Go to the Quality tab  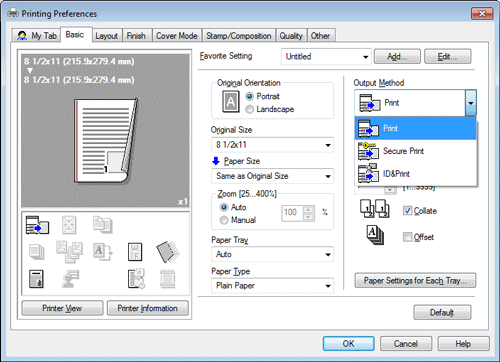tap(291, 36)
